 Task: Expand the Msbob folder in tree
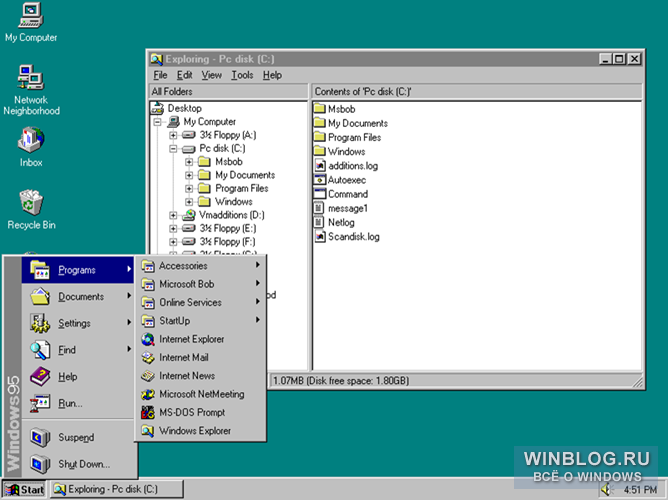click(189, 162)
